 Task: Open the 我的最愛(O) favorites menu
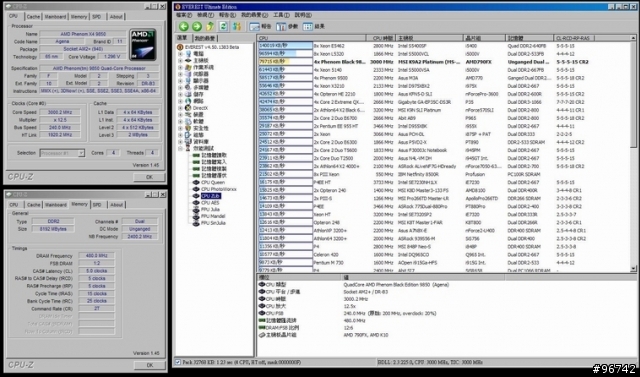pyautogui.click(x=254, y=15)
